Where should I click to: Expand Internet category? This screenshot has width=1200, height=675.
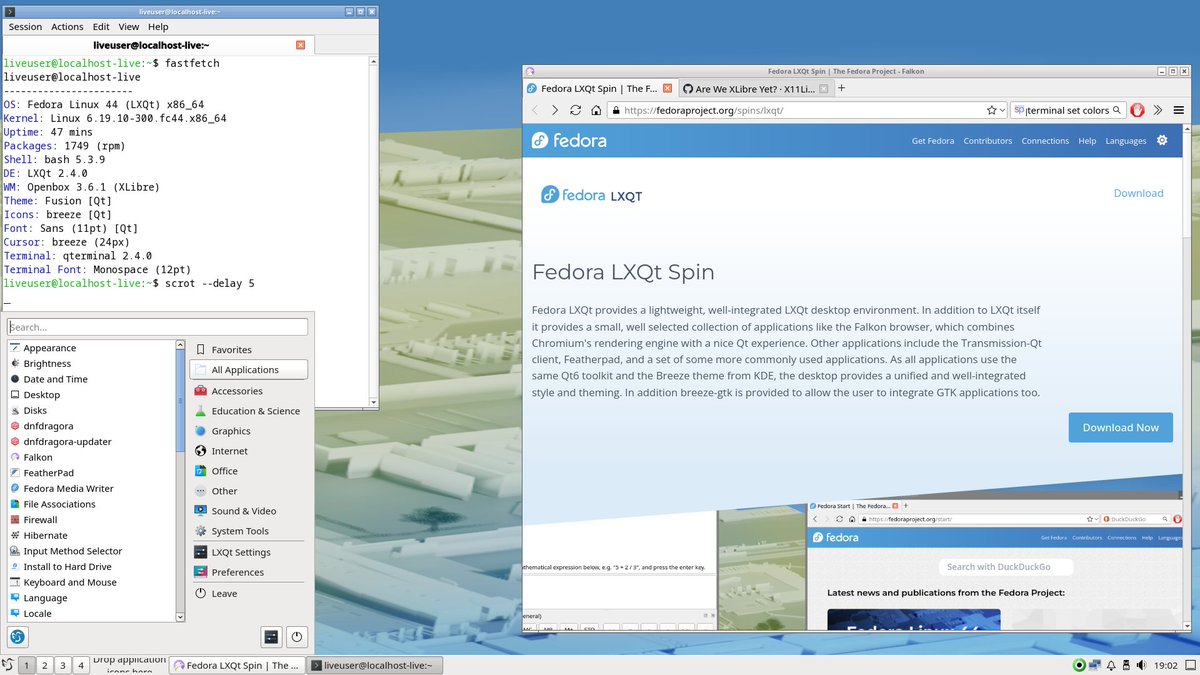click(x=249, y=451)
